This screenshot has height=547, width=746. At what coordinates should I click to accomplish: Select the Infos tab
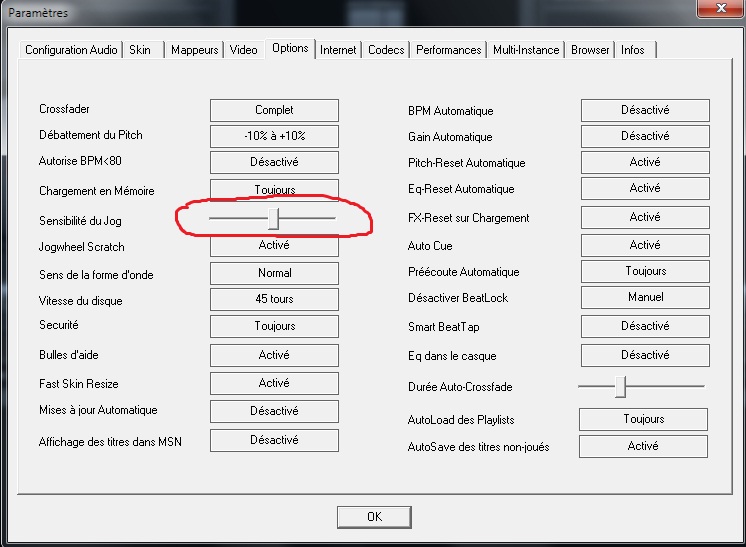[633, 50]
